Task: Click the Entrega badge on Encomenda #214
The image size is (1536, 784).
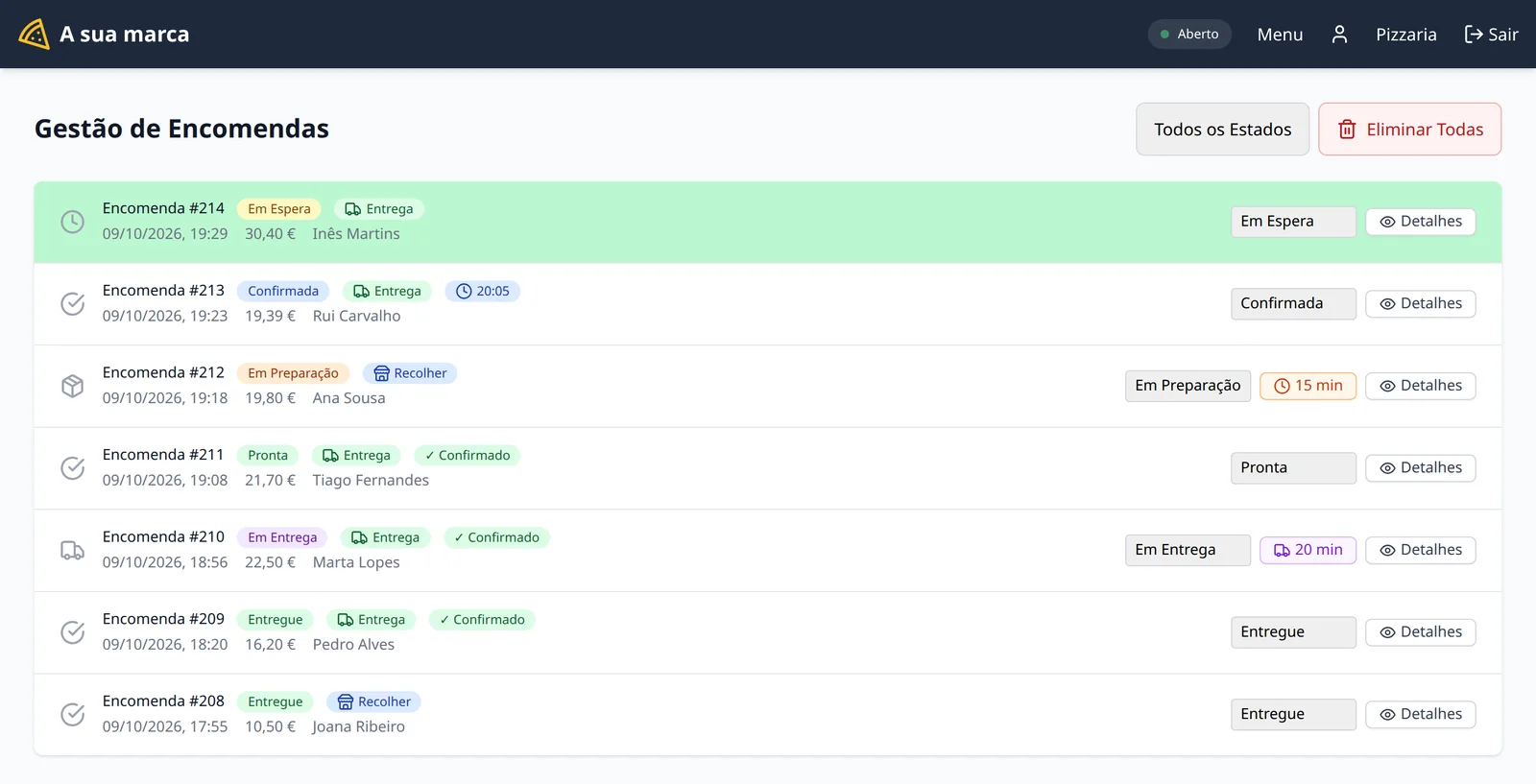Action: tap(379, 209)
